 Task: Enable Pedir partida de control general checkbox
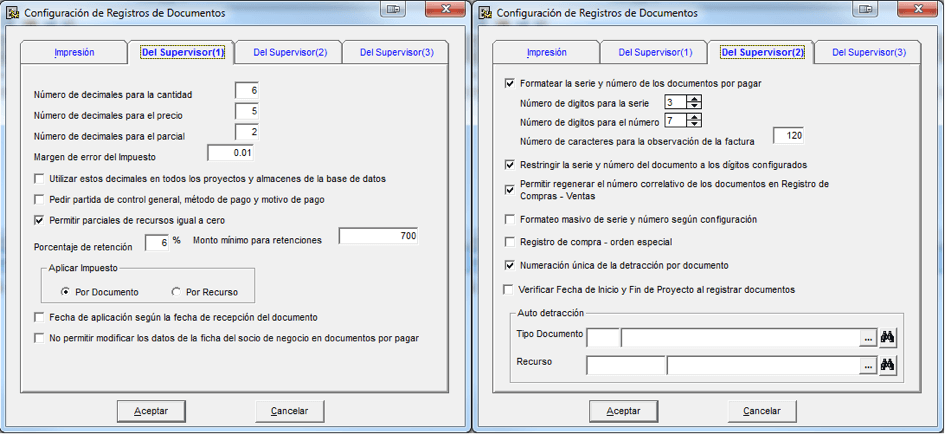(39, 199)
